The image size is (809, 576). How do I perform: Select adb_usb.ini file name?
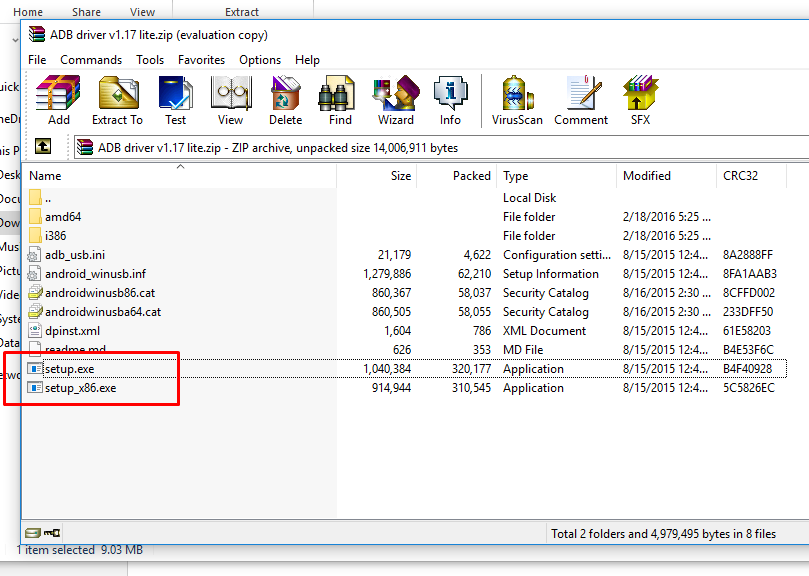point(75,255)
